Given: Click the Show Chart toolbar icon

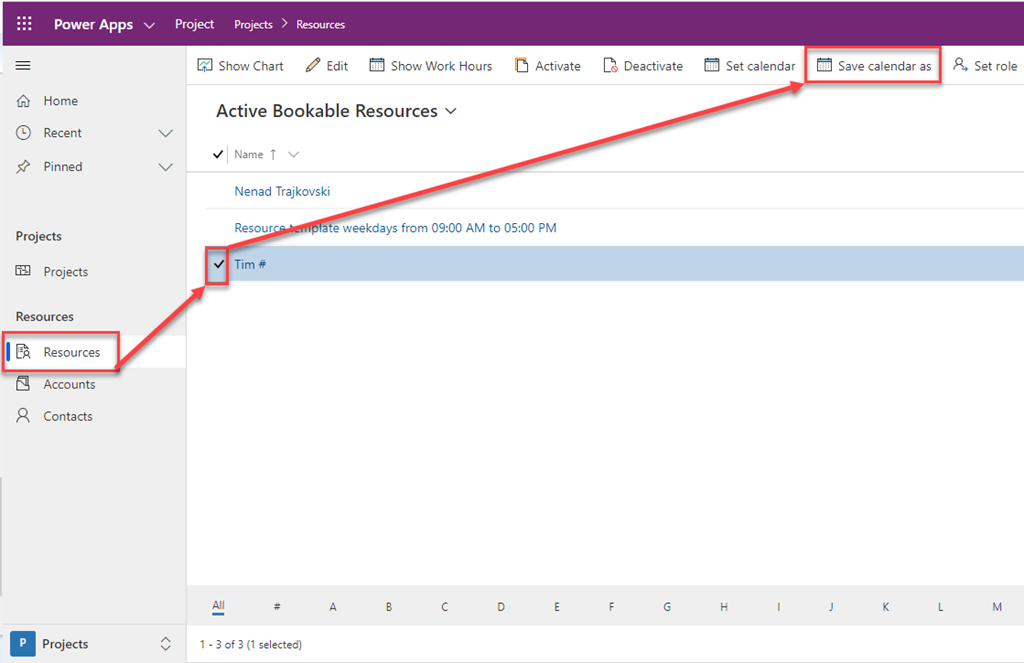Looking at the screenshot, I should coord(205,66).
